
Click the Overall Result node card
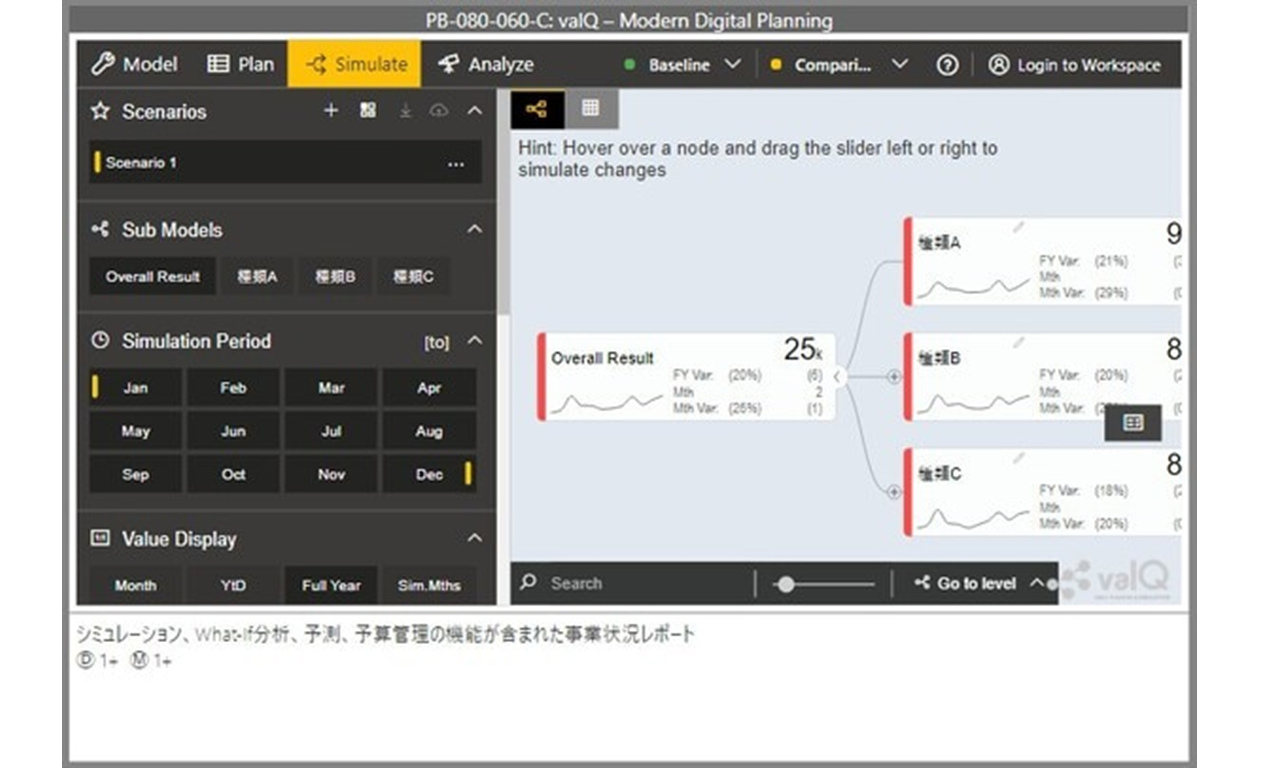[x=687, y=376]
